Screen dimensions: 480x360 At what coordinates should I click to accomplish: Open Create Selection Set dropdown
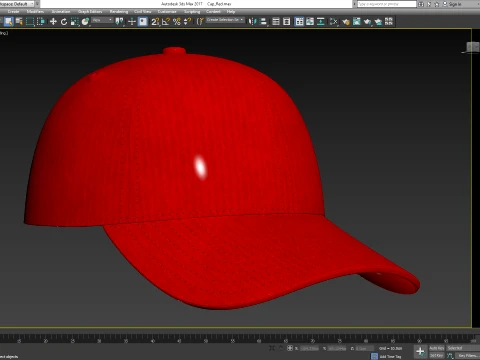(x=225, y=20)
